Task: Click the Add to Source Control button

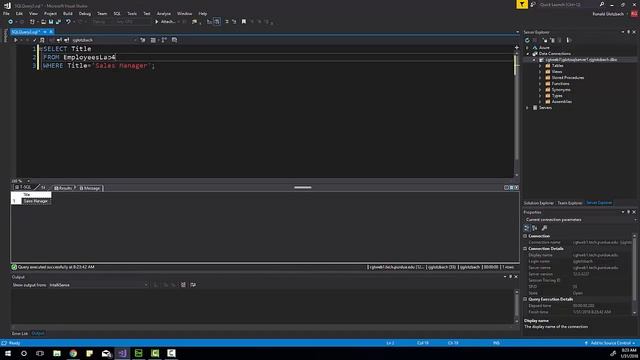Action: pos(611,343)
